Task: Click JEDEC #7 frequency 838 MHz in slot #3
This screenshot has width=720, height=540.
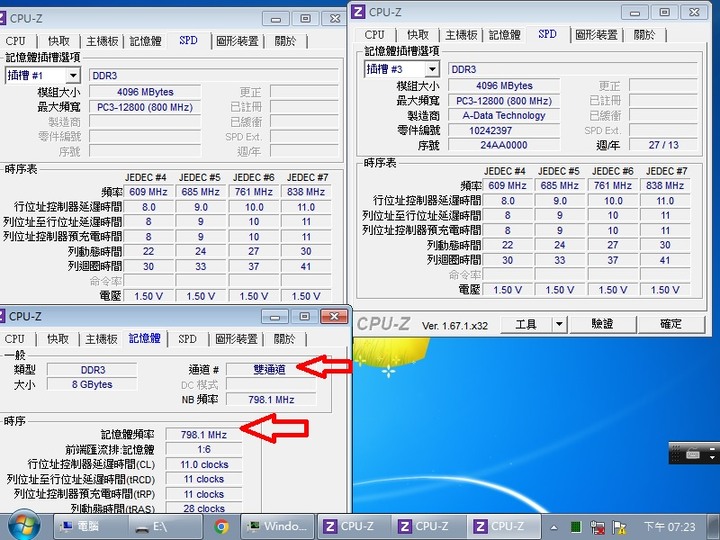Action: (665, 186)
